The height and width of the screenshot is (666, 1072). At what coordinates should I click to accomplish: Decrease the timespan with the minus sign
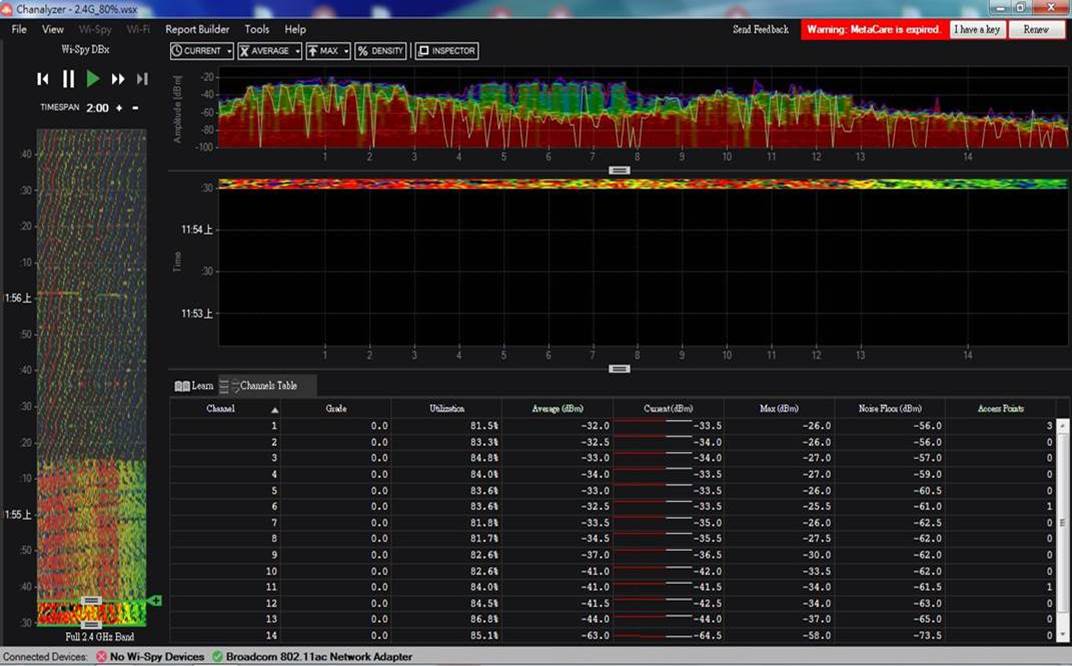(135, 108)
